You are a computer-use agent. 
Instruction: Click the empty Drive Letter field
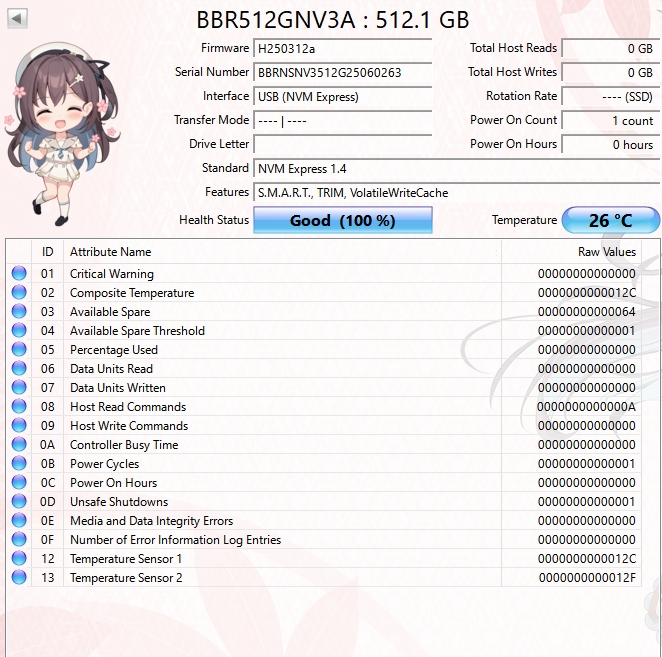pyautogui.click(x=342, y=145)
